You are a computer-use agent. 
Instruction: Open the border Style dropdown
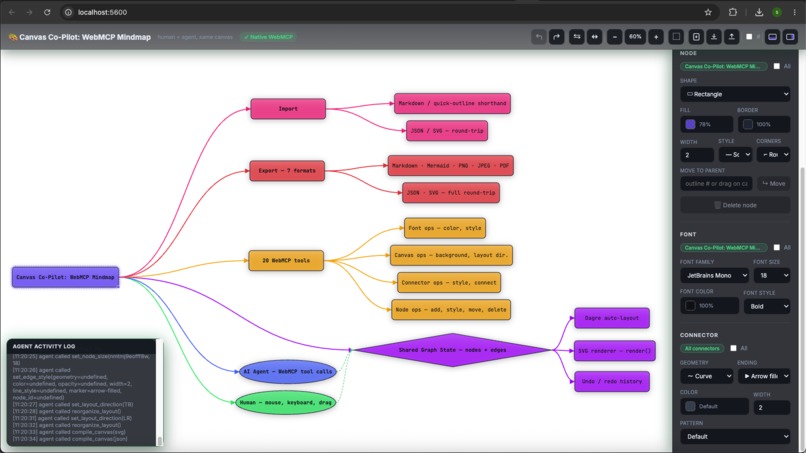(x=735, y=155)
